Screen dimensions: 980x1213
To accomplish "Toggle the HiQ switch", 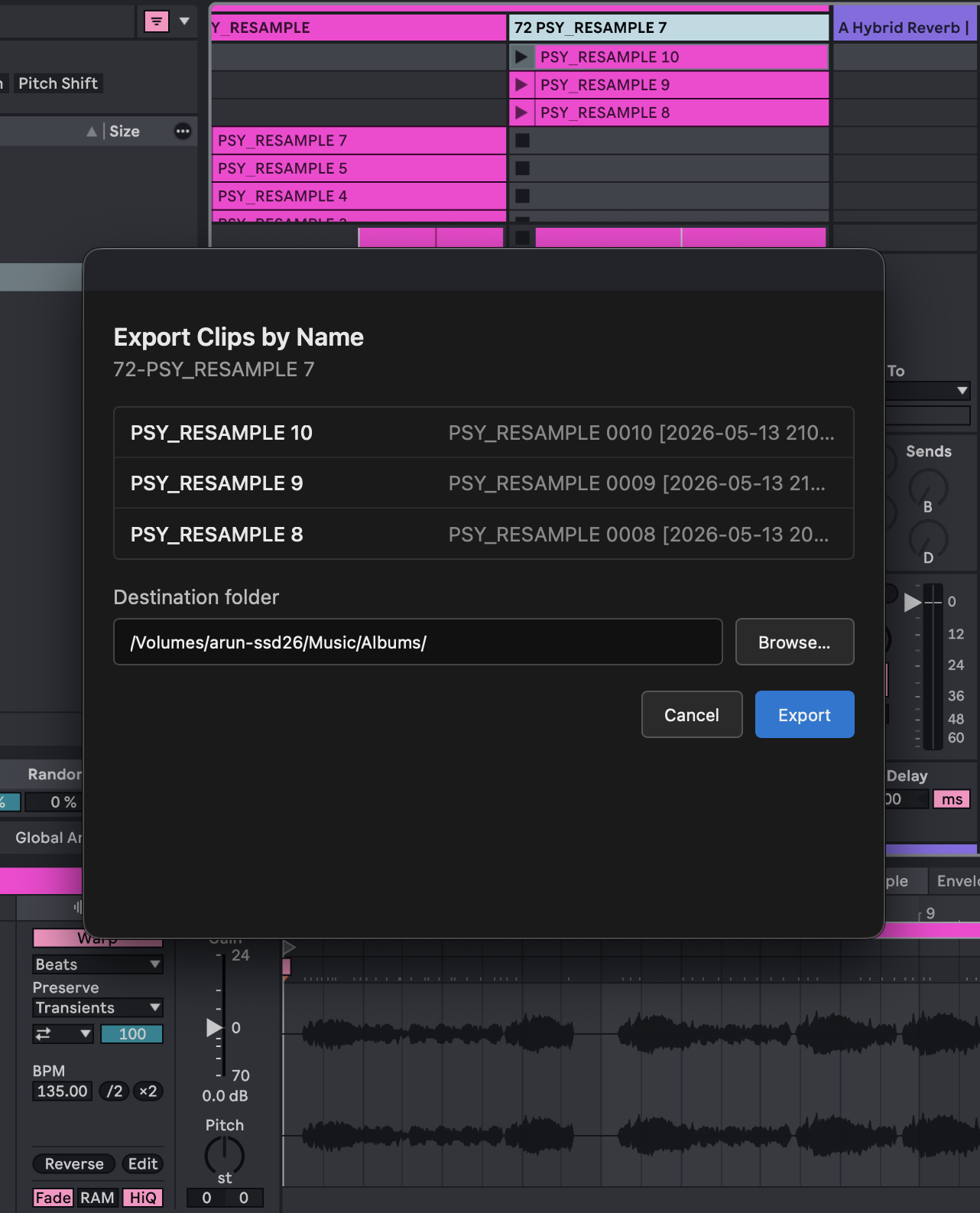I will pos(143,1198).
